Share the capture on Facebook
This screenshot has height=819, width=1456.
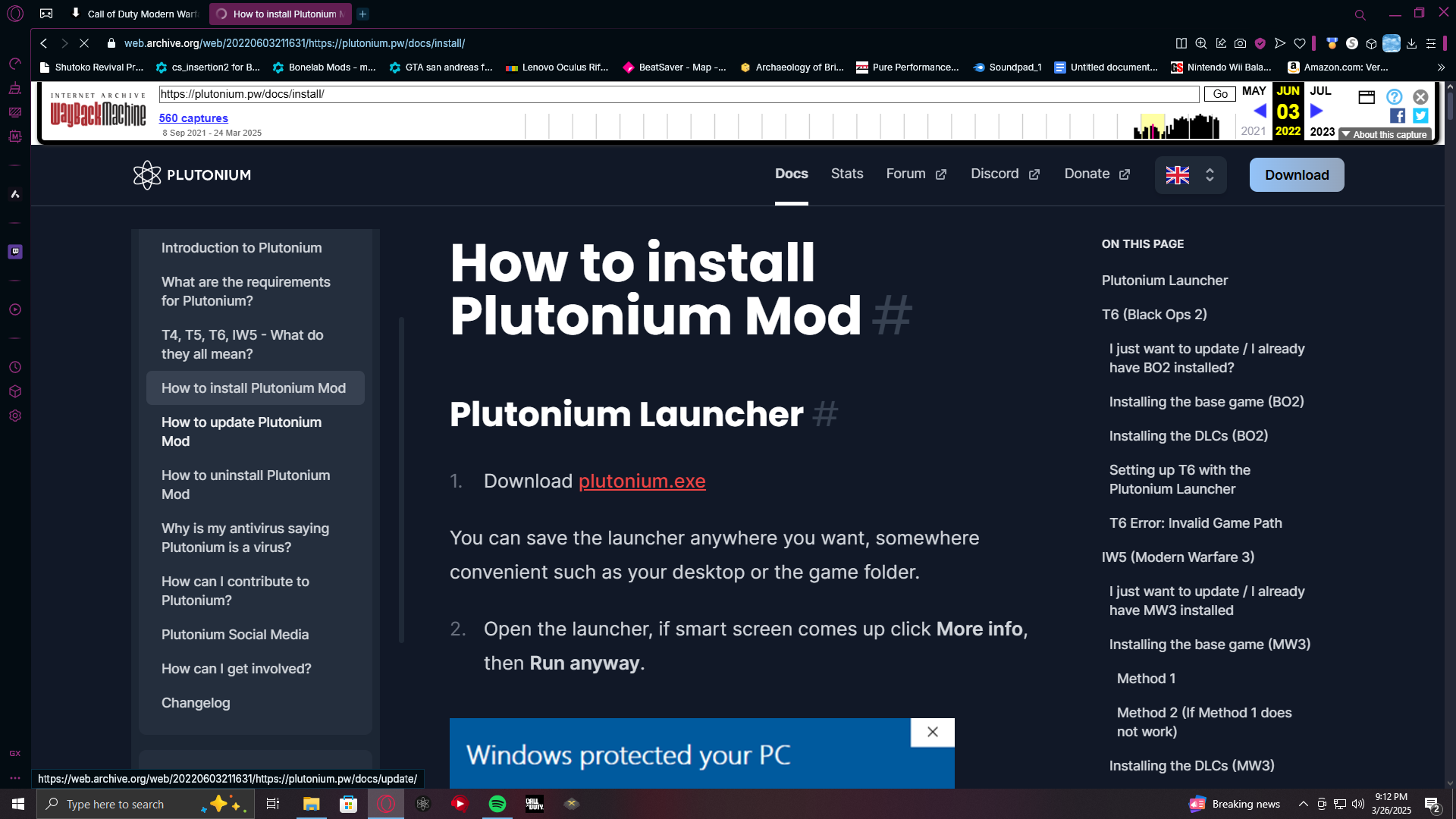click(x=1397, y=115)
